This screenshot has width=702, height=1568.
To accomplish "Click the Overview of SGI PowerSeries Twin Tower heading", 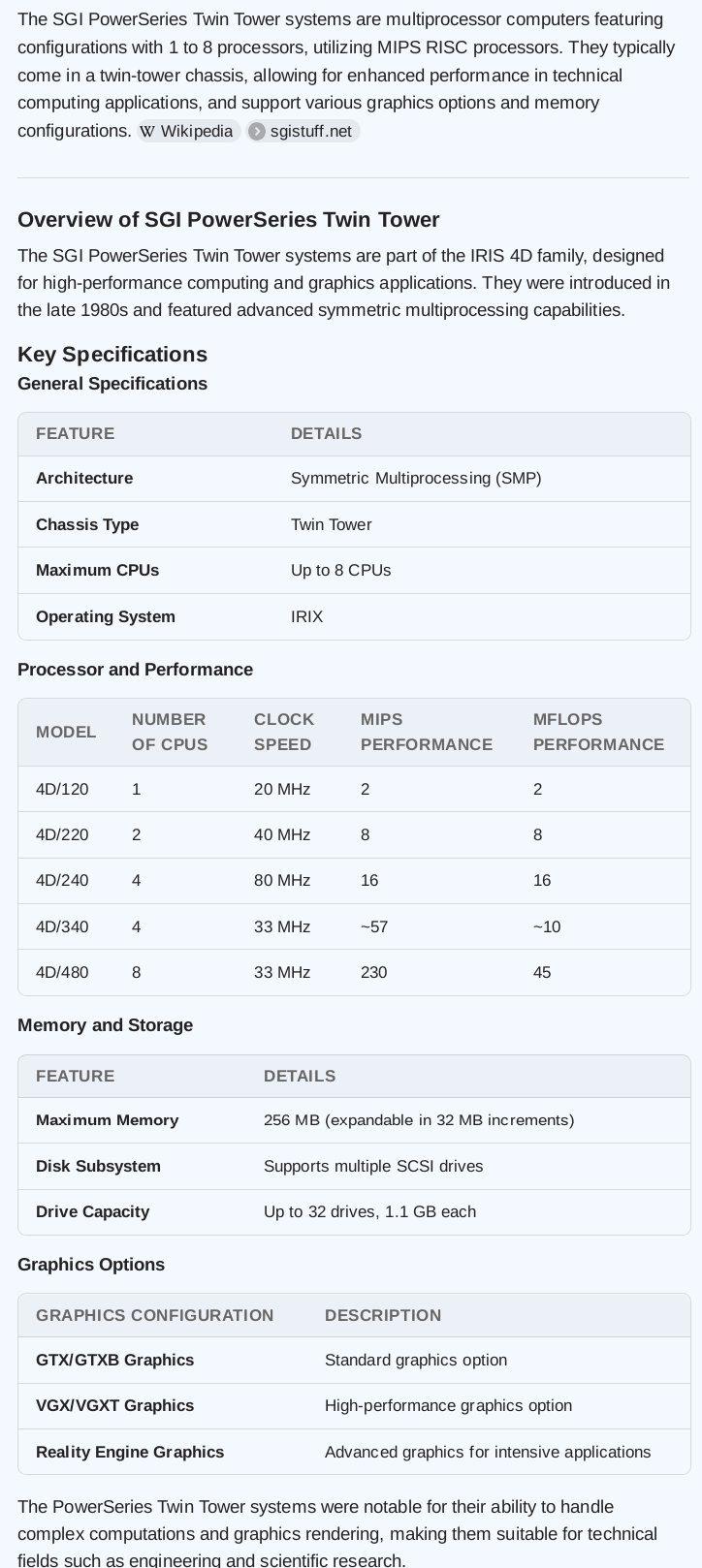I will tap(228, 220).
